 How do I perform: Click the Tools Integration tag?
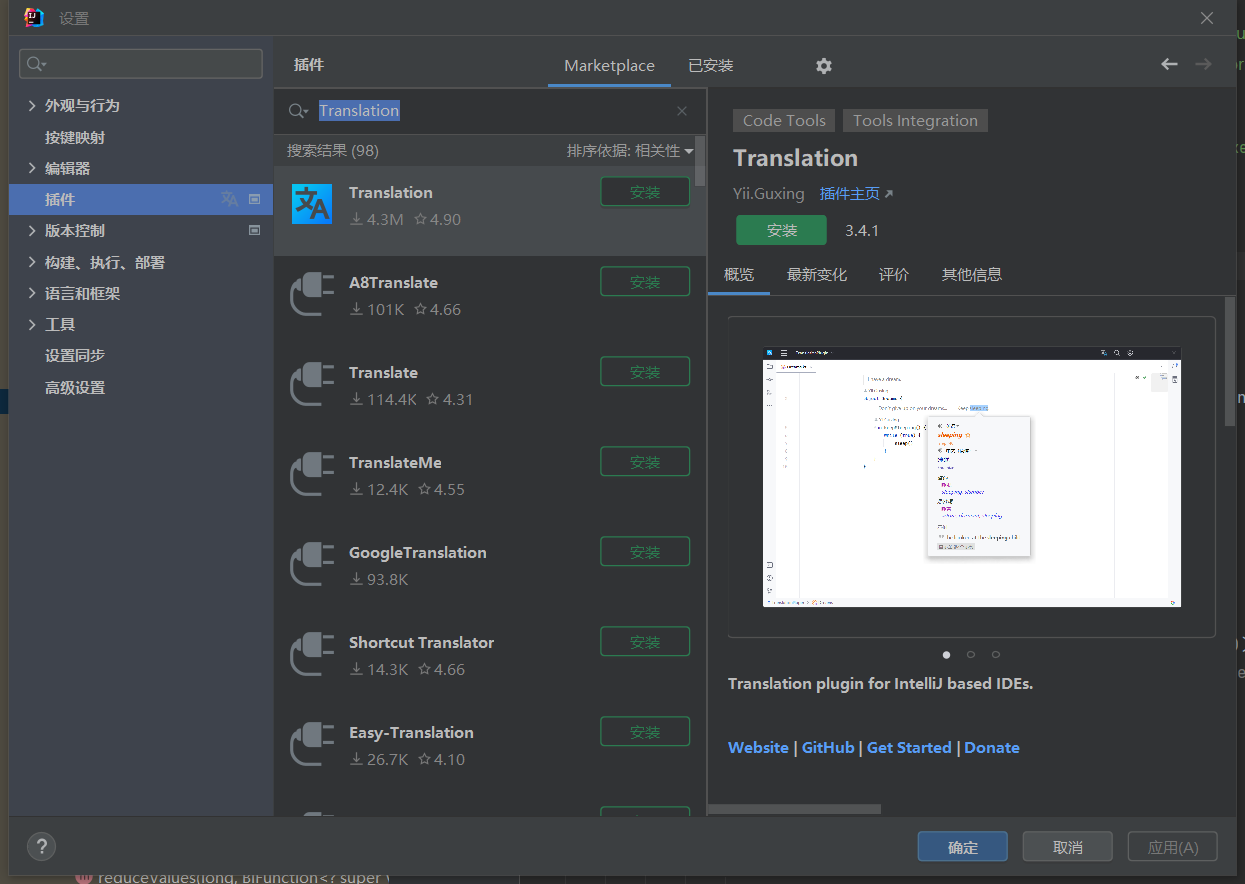(x=915, y=121)
